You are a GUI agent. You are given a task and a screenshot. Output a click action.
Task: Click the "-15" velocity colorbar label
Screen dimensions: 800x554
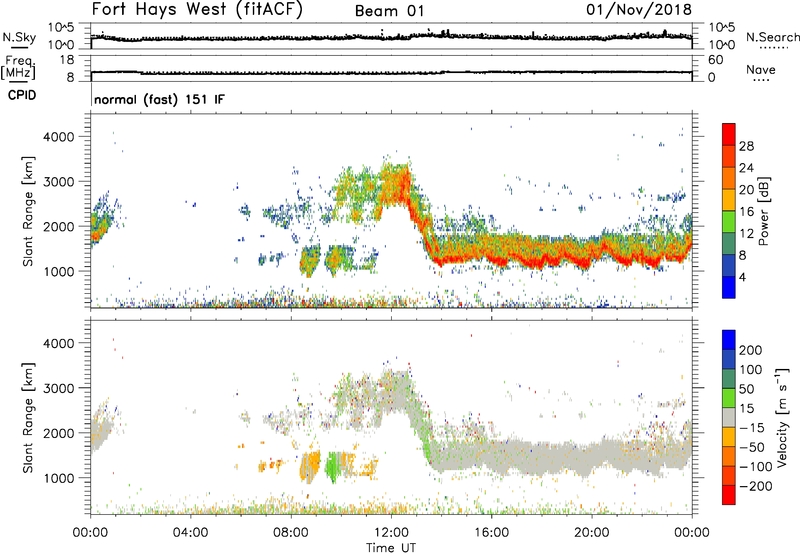point(752,428)
